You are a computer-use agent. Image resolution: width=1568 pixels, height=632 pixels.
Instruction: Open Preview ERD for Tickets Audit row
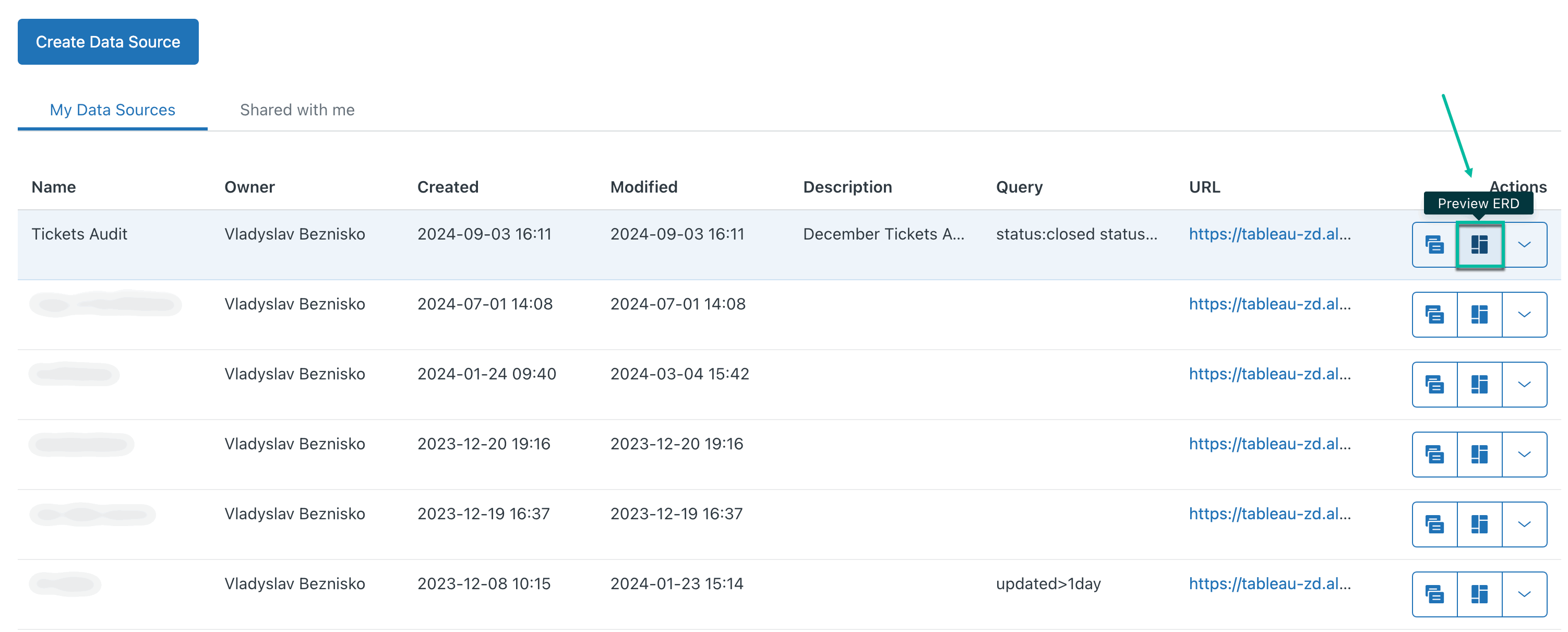tap(1480, 245)
